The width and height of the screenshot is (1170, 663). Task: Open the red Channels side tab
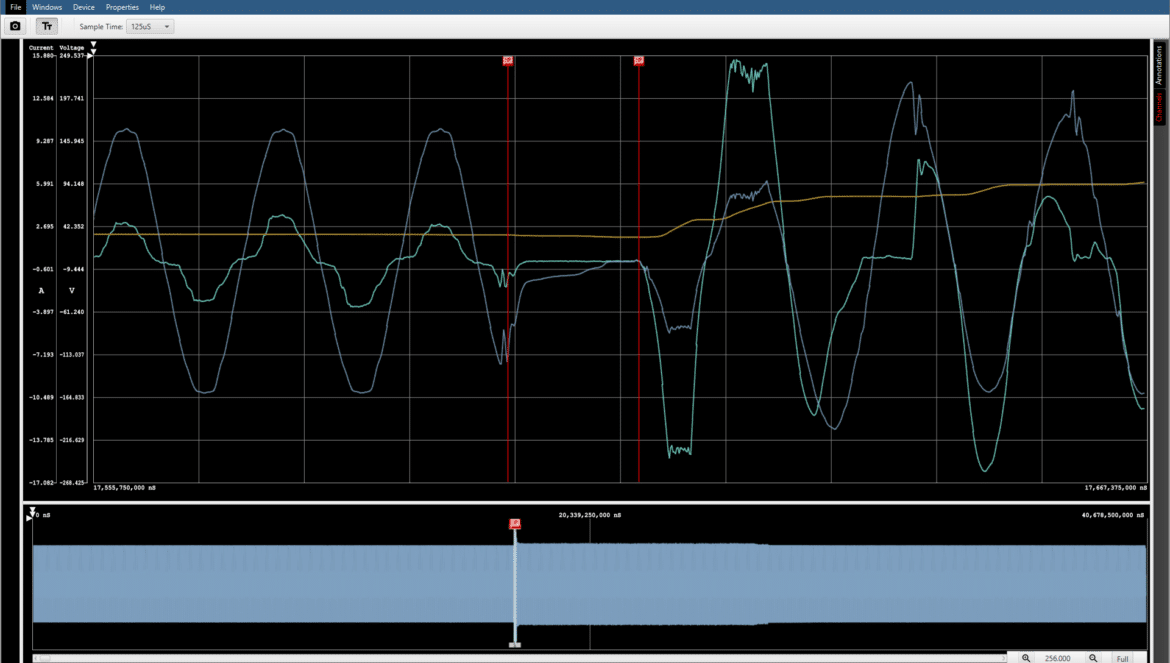pos(1160,107)
